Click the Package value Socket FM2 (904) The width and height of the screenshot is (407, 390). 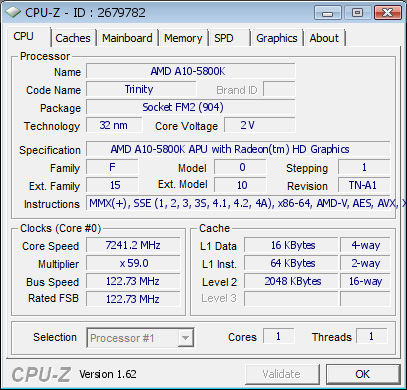191,107
